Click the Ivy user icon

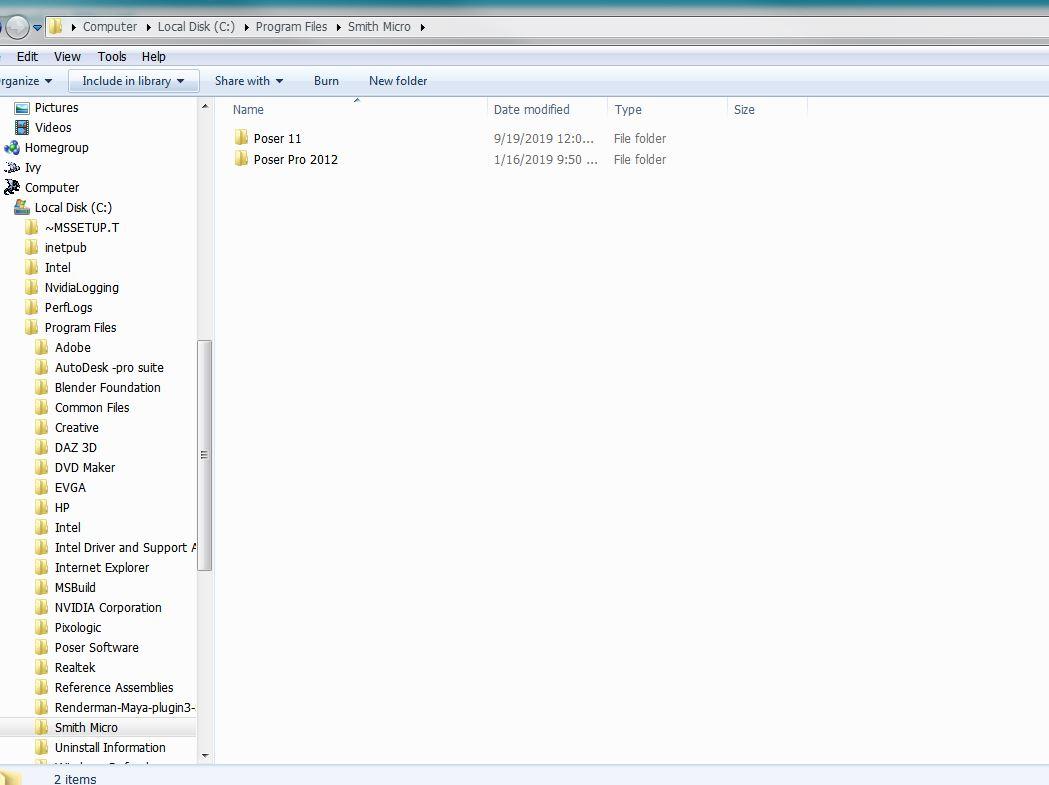[x=12, y=167]
